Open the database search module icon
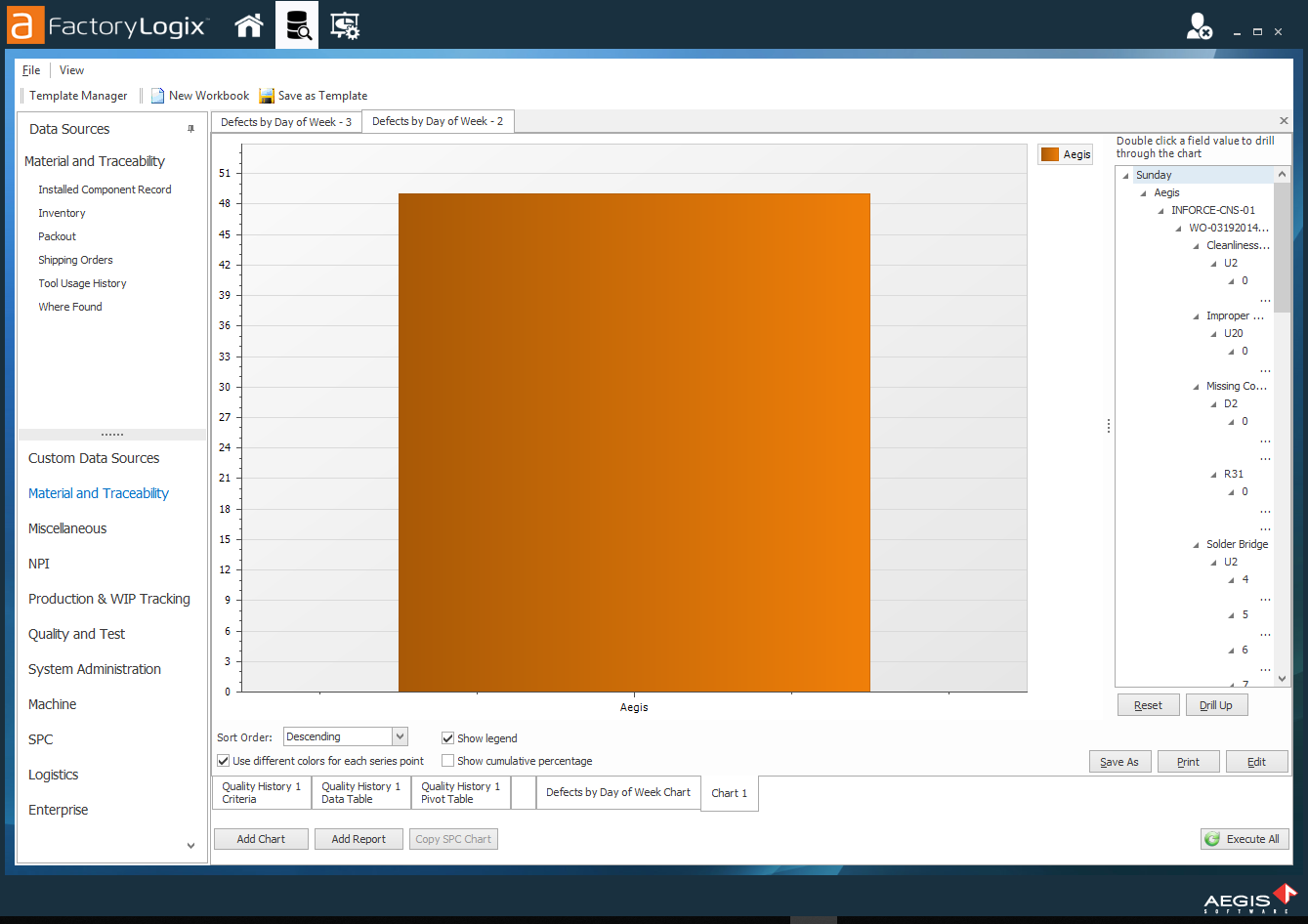 coord(297,25)
